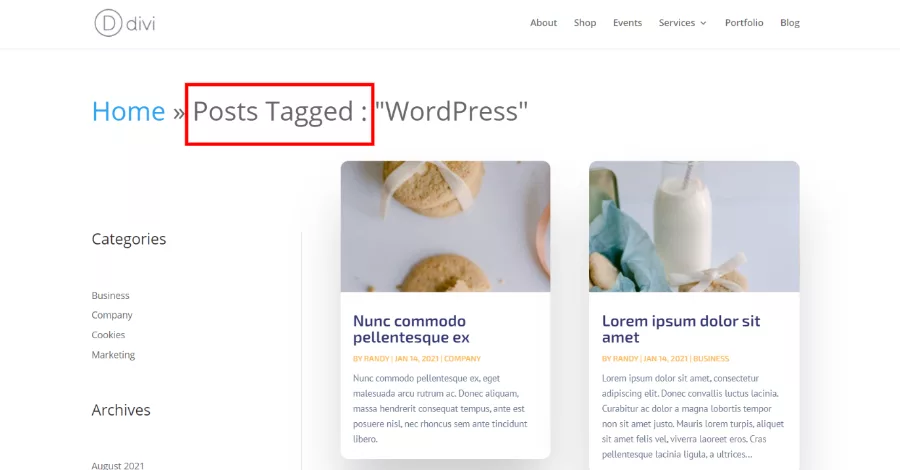The width and height of the screenshot is (900, 470).
Task: Click BUSINESS category on Lorem ipsum post
Action: (711, 359)
